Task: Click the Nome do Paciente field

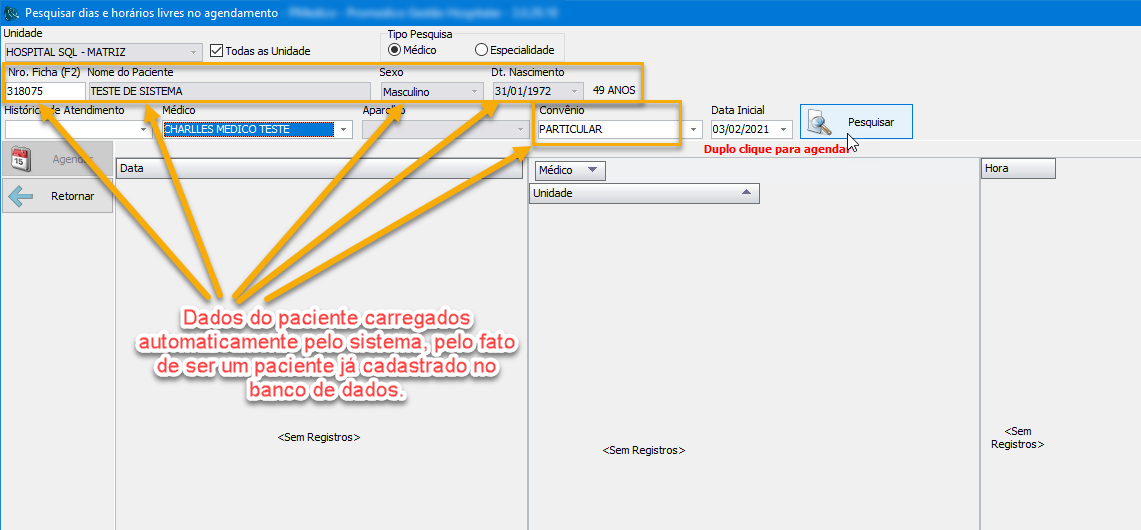Action: click(228, 91)
